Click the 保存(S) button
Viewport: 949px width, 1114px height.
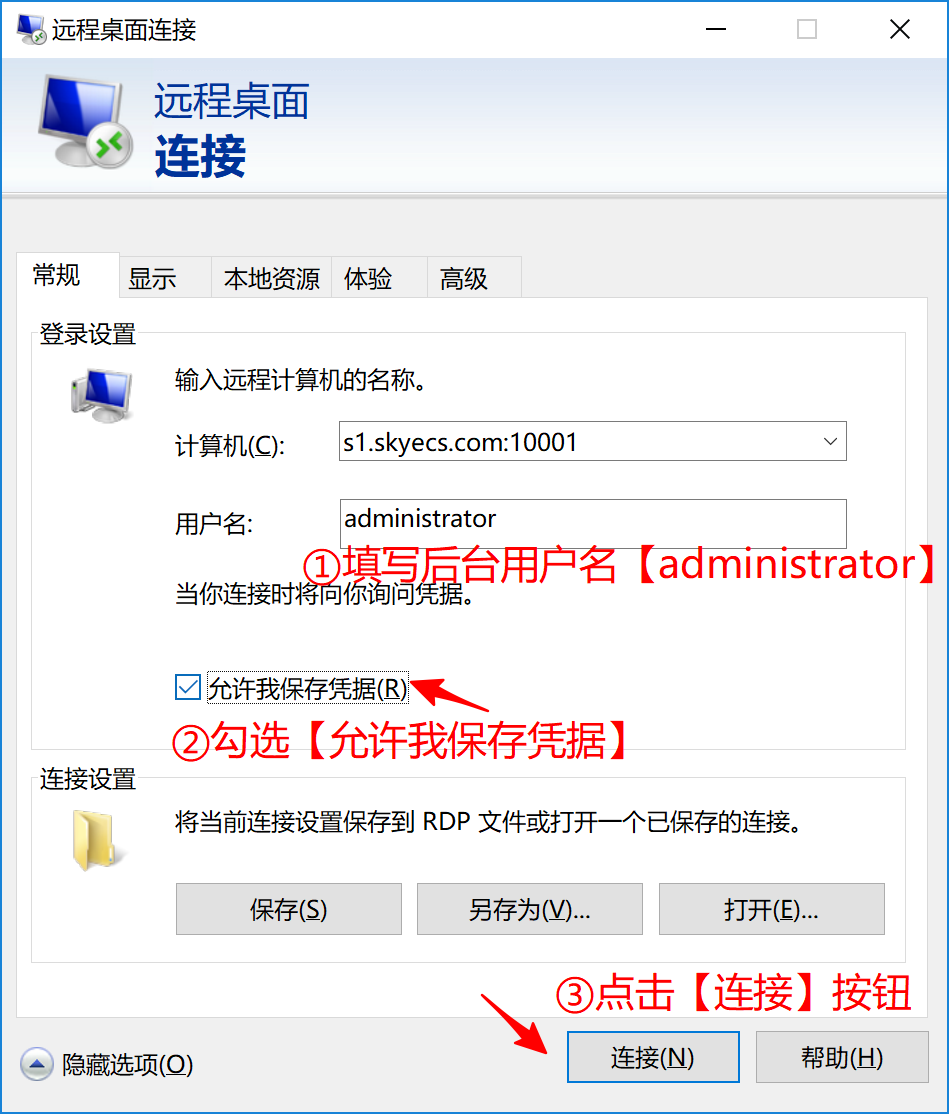tap(288, 909)
